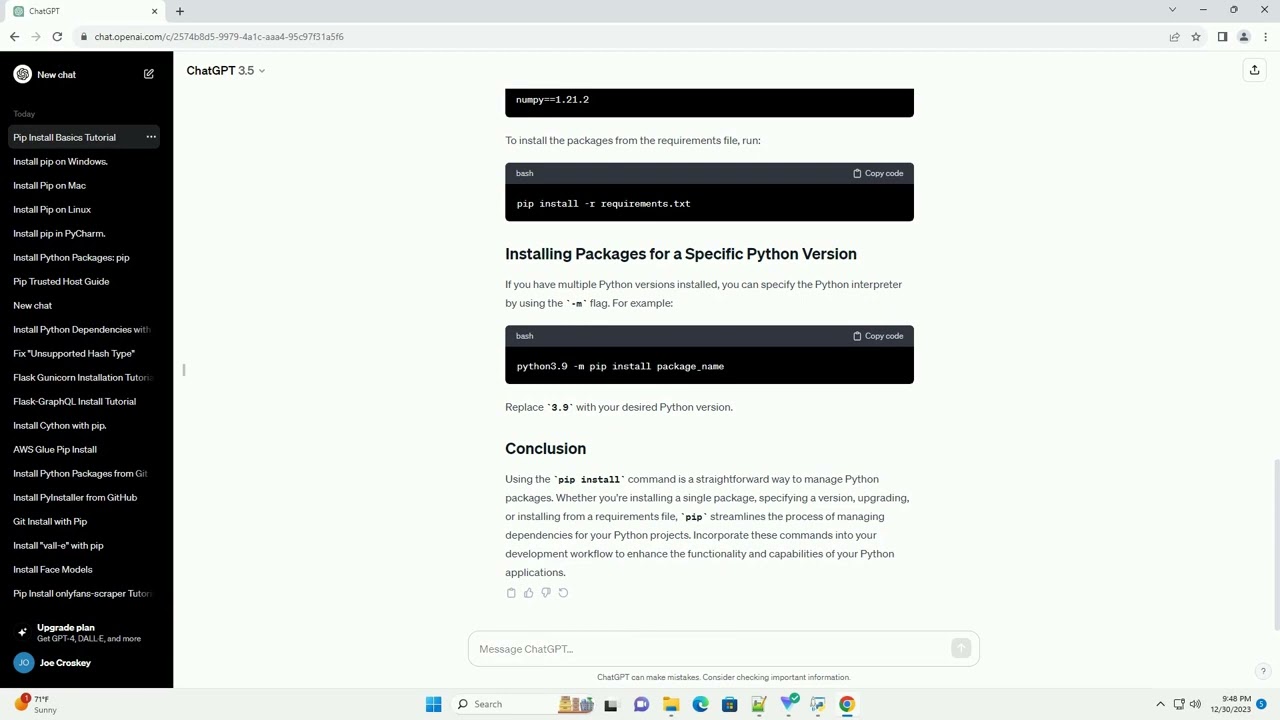Click the send message arrow button
The width and height of the screenshot is (1280, 720).
(961, 649)
